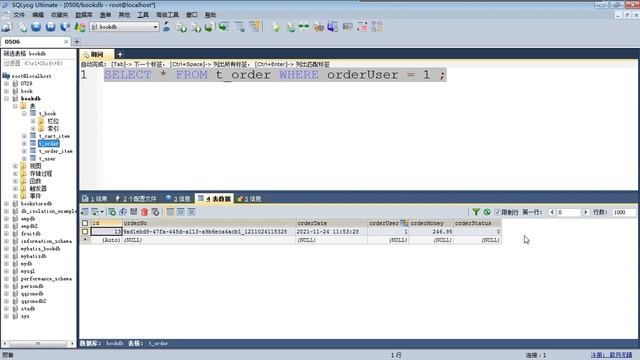Open dropdown arrow next to second export icon

click(102, 212)
